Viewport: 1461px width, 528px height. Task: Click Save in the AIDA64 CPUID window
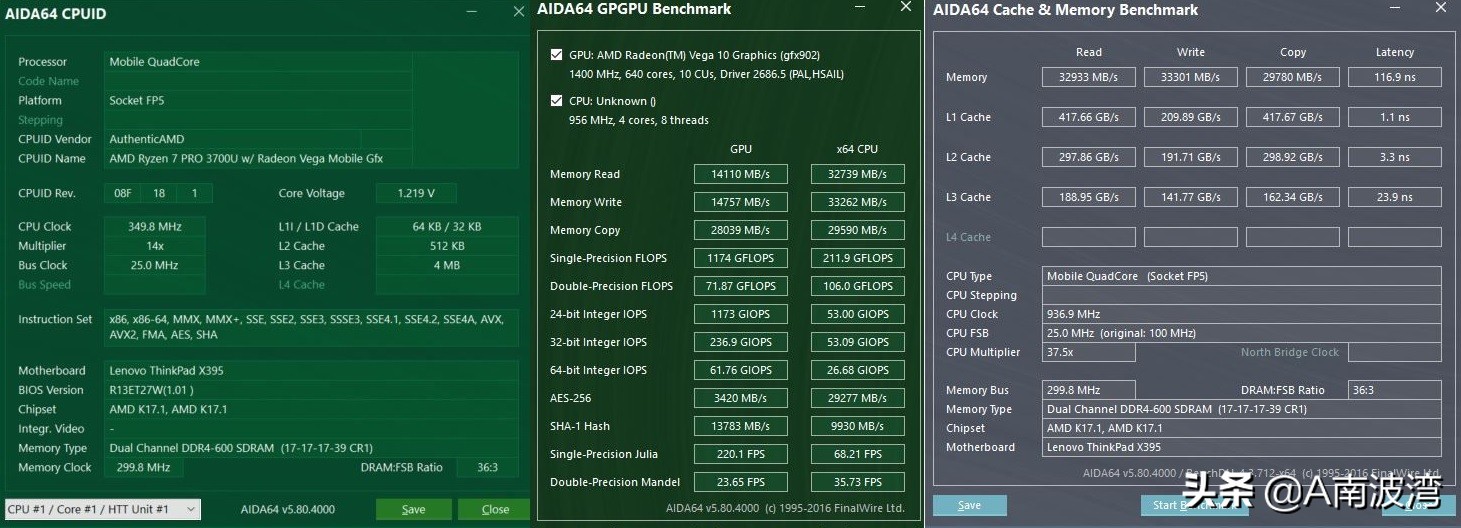pyautogui.click(x=413, y=509)
